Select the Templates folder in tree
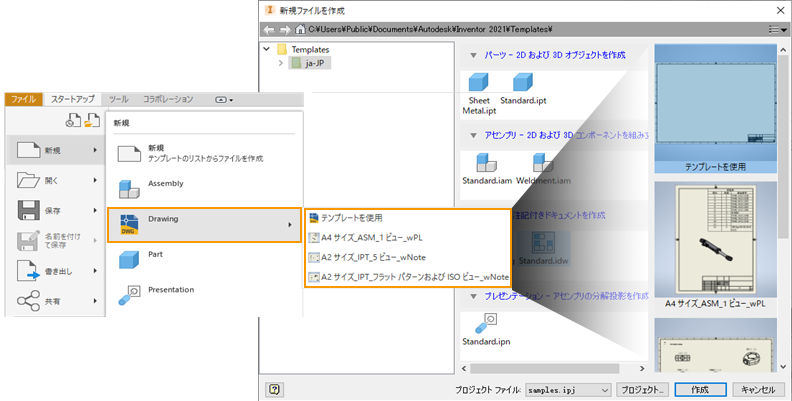Viewport: 792px width, 401px height. [x=304, y=49]
